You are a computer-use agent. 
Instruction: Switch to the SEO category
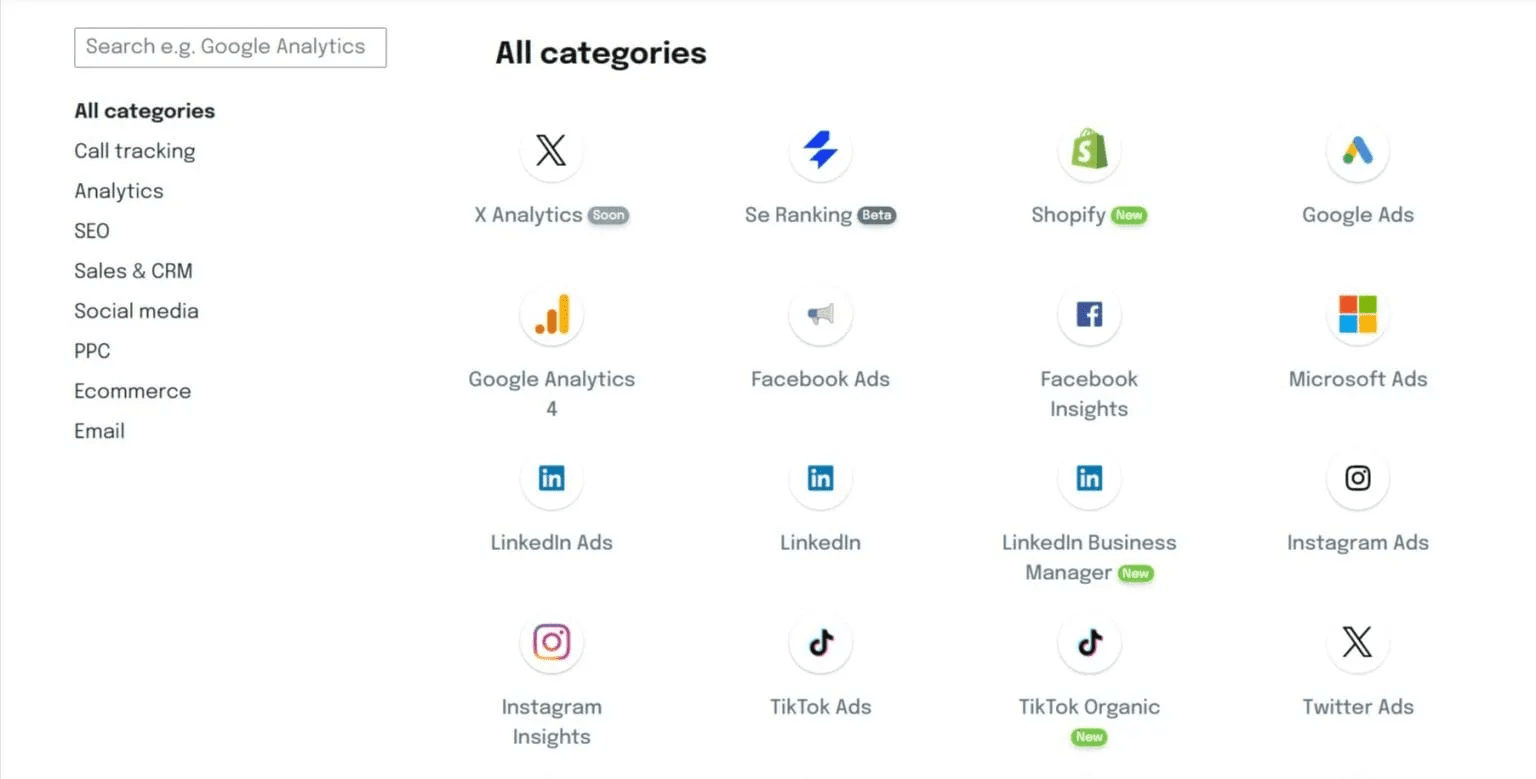(91, 231)
